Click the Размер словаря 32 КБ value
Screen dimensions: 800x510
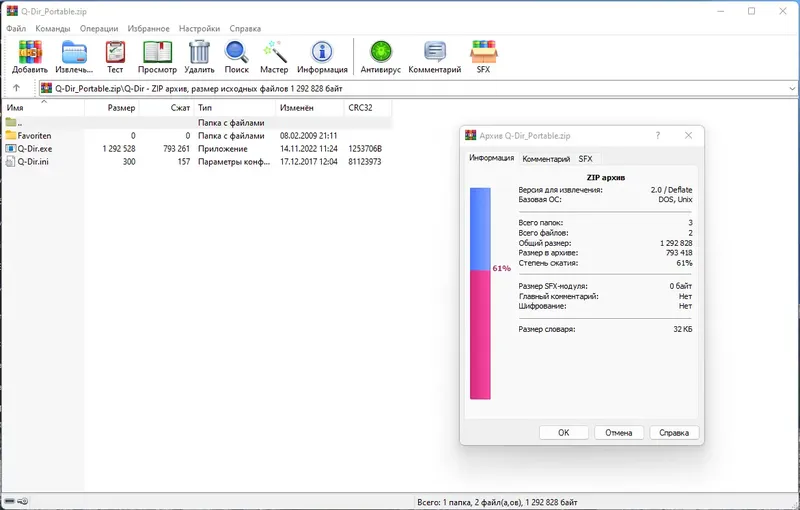pyautogui.click(x=683, y=329)
